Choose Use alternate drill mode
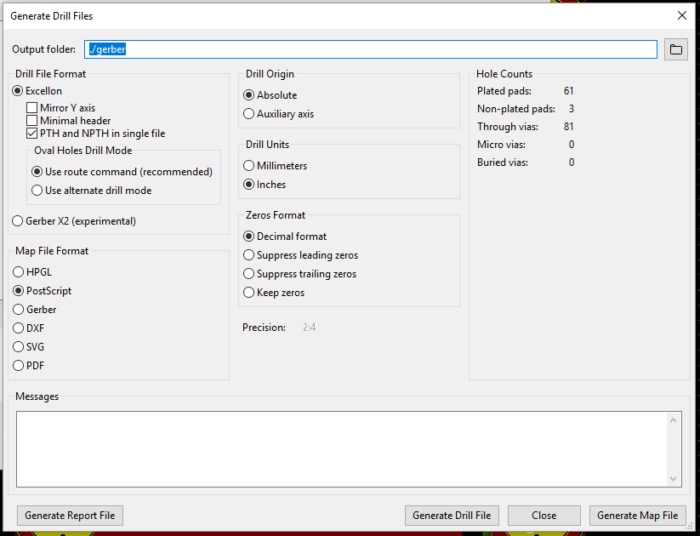Image resolution: width=700 pixels, height=536 pixels. click(37, 190)
